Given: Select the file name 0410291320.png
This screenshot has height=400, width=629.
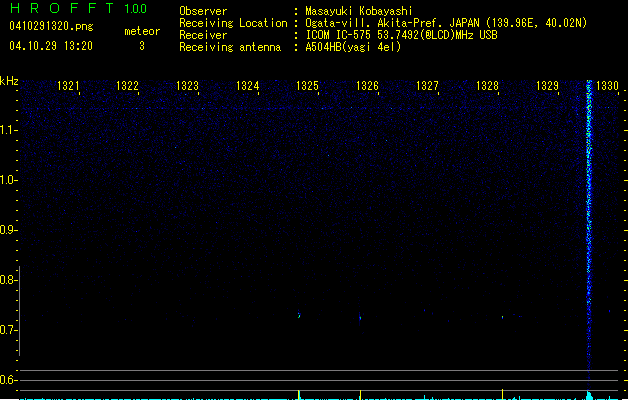Looking at the screenshot, I should 51,26.
